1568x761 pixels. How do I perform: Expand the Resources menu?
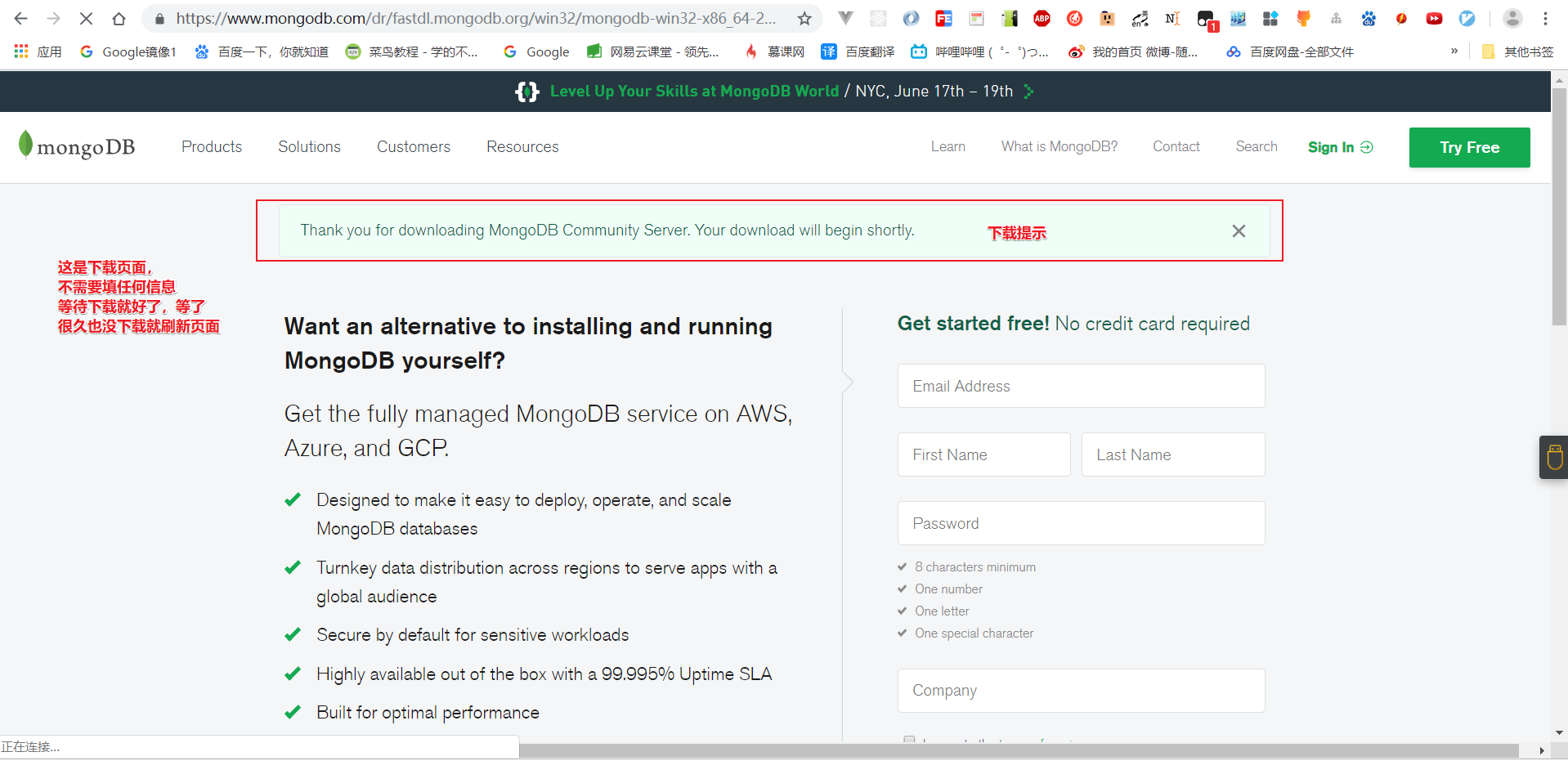tap(522, 147)
